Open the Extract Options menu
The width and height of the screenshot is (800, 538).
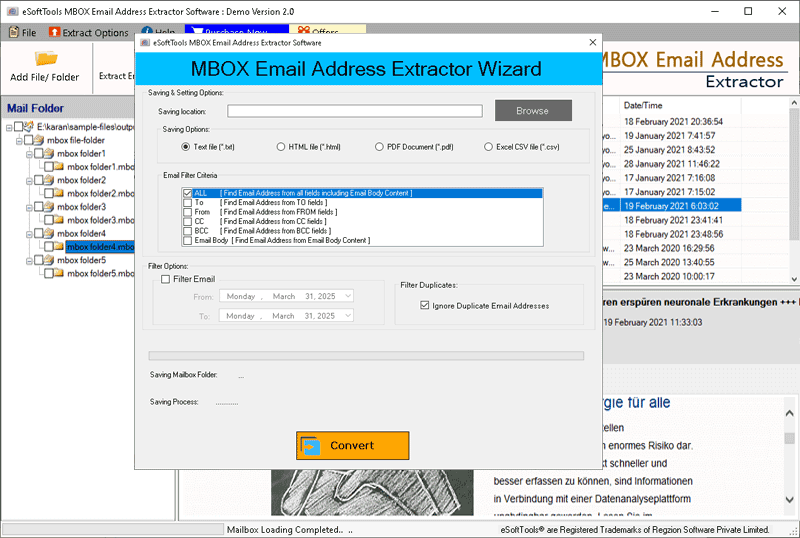click(89, 33)
